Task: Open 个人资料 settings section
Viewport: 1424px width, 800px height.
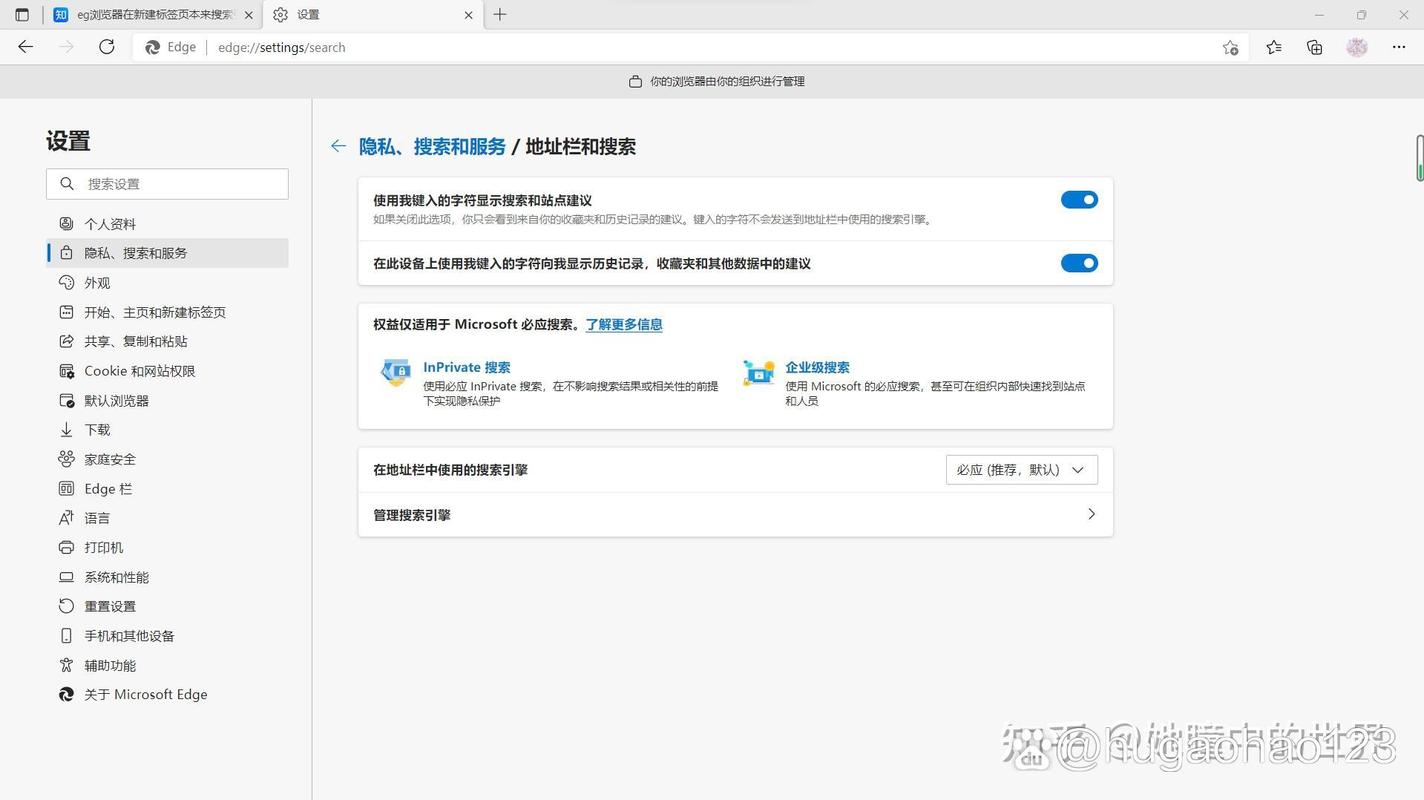Action: tap(167, 224)
